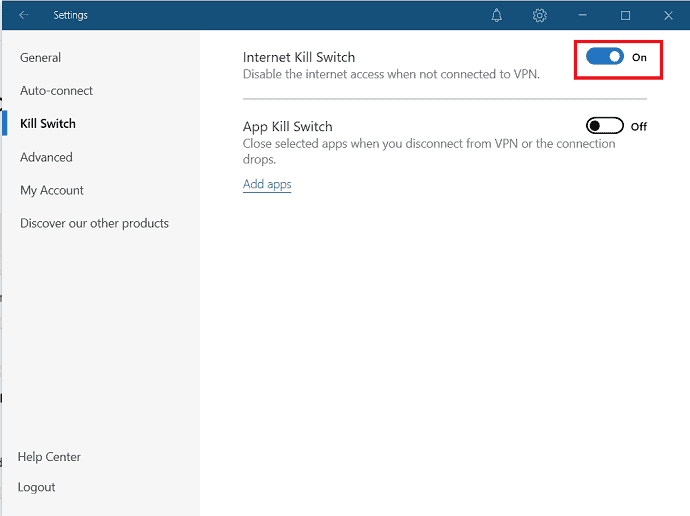Turn off the Internet Kill Switch toggle
Viewport: 690px width, 516px height.
[x=605, y=57]
